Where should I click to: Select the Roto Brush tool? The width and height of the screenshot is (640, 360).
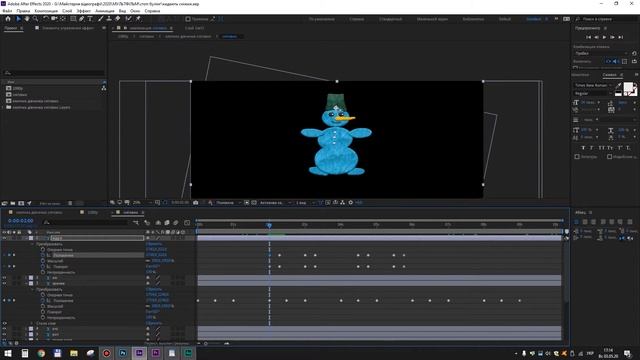click(129, 19)
